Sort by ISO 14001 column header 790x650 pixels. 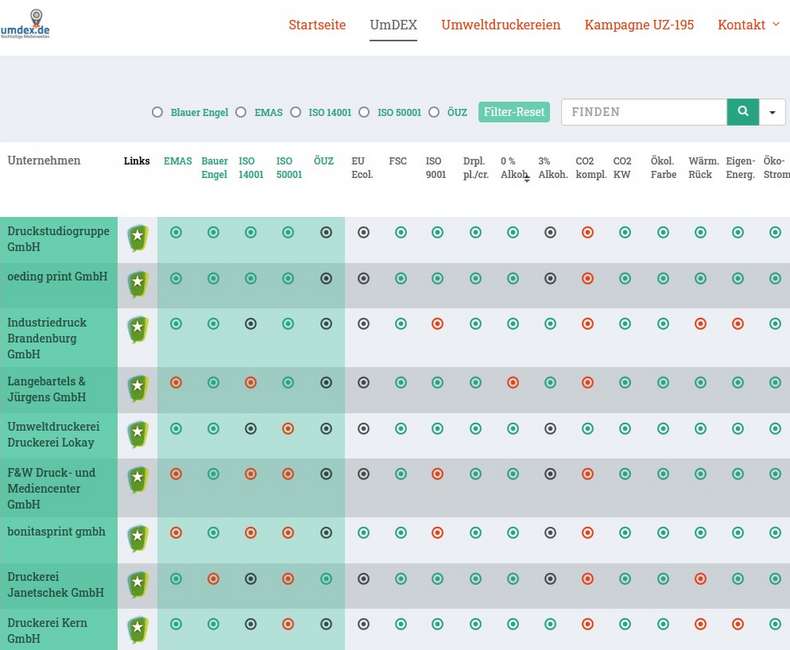tap(251, 168)
